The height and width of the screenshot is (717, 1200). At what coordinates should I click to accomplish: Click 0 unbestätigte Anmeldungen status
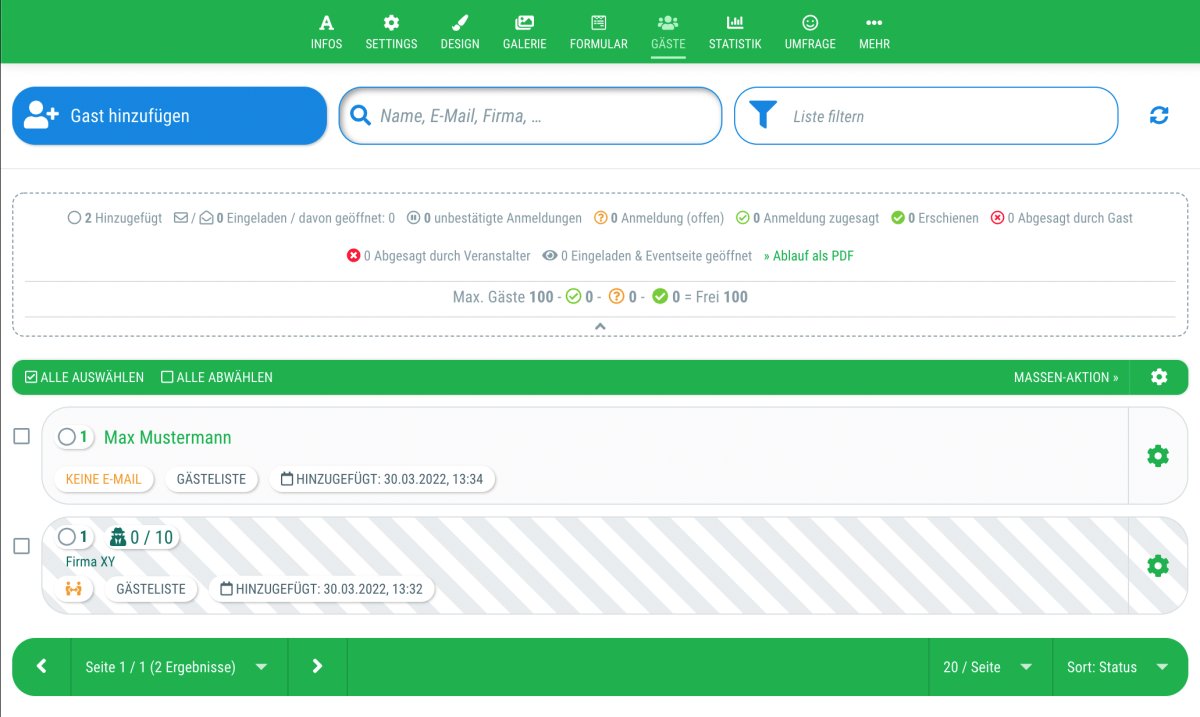tap(494, 218)
